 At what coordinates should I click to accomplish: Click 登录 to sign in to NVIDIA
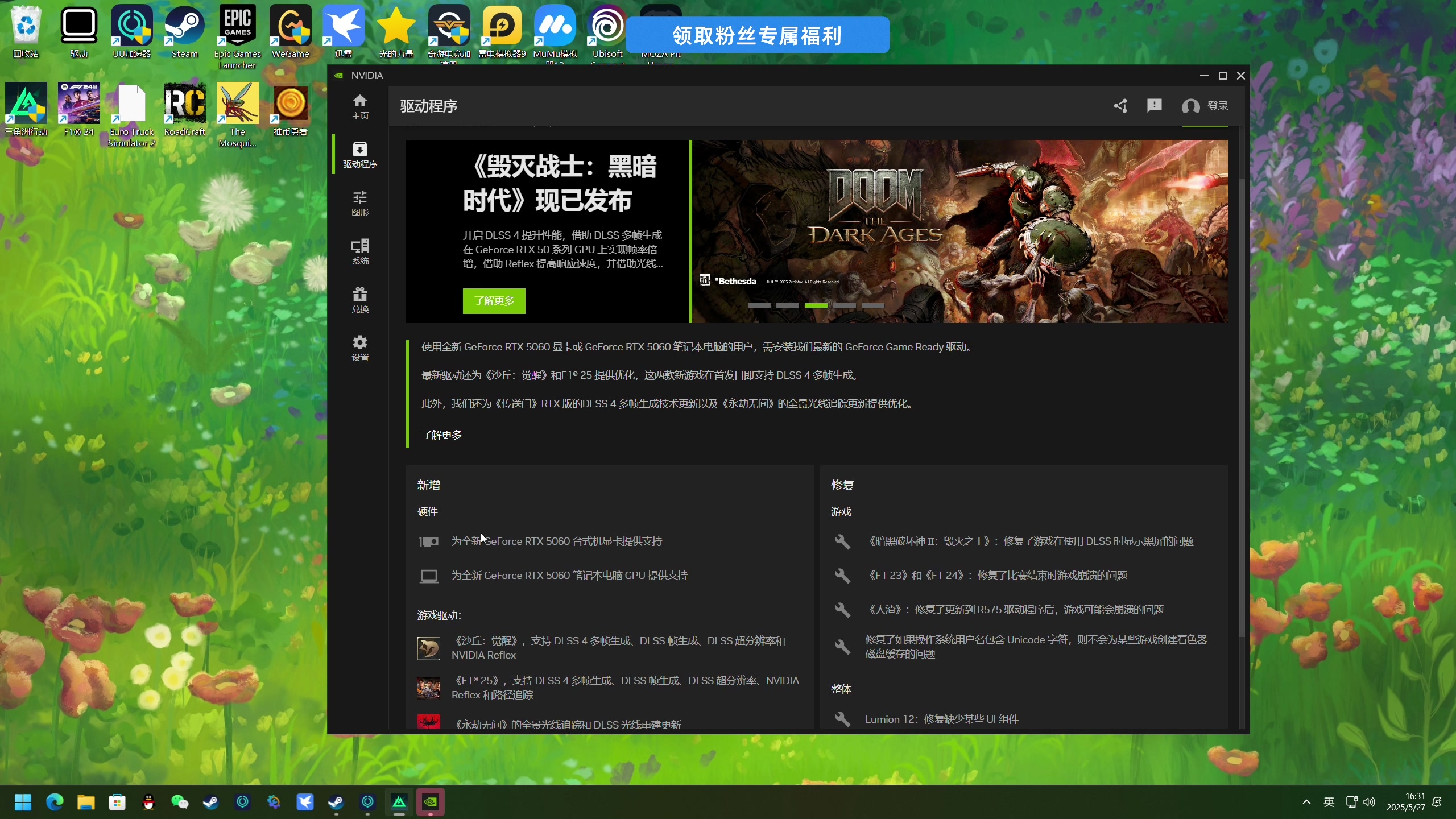[1205, 106]
